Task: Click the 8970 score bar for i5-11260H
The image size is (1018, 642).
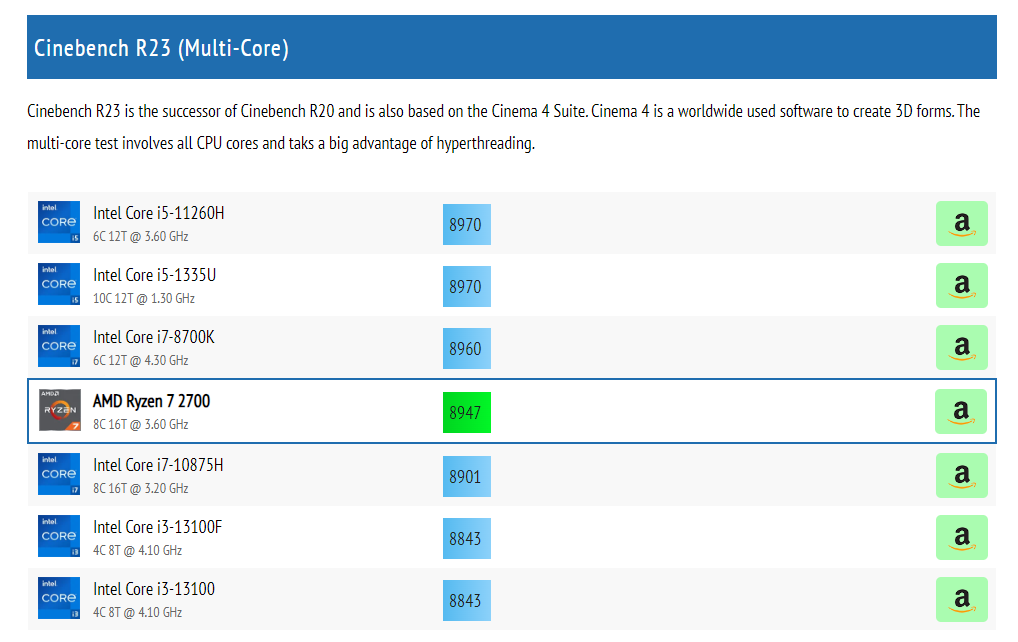Action: (x=467, y=225)
